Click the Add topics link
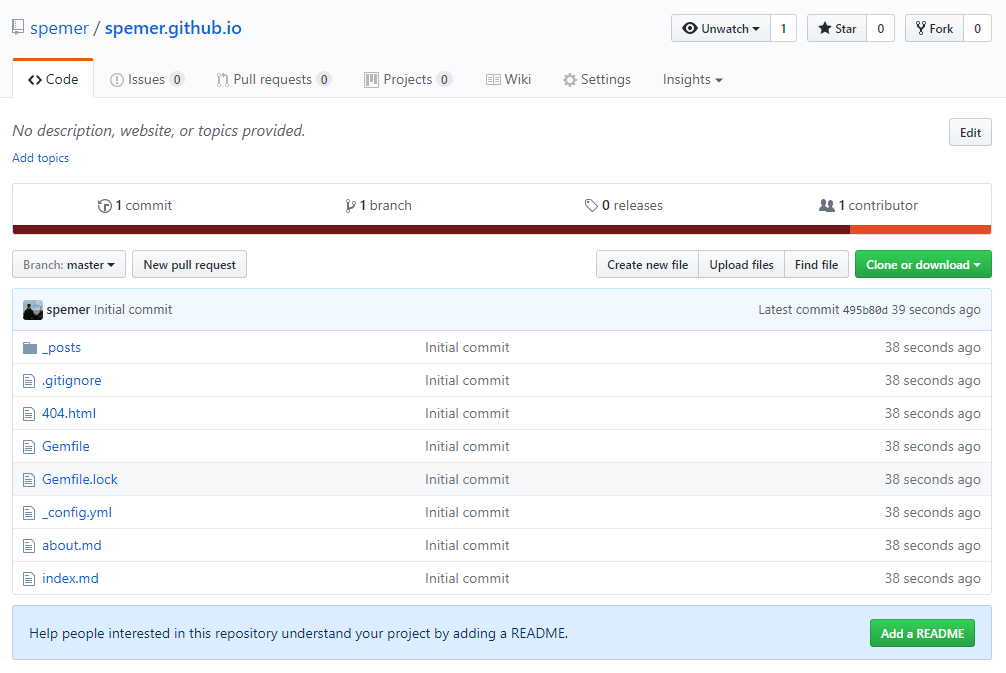This screenshot has height=673, width=1006. click(40, 158)
